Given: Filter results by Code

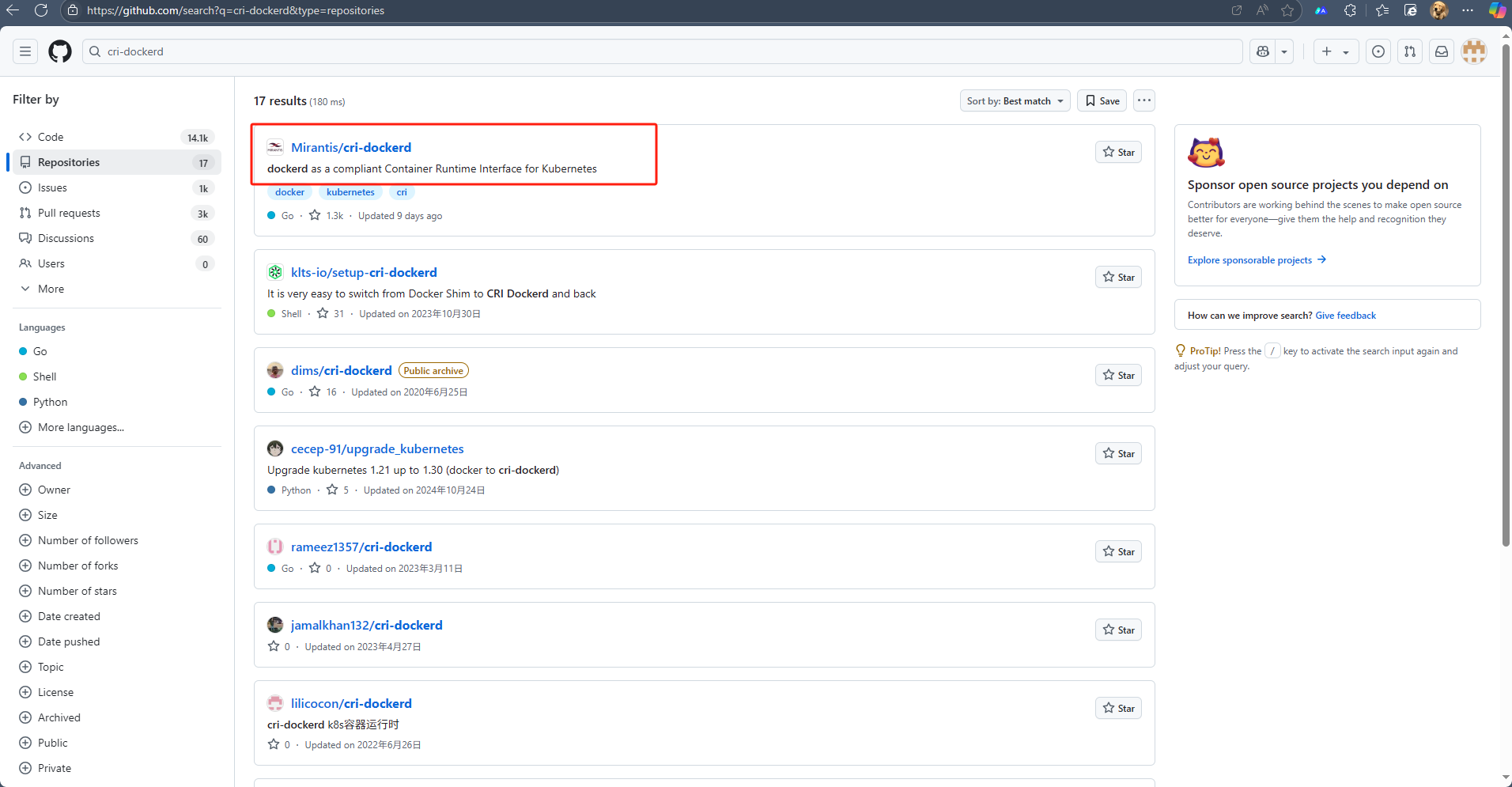Looking at the screenshot, I should (x=117, y=137).
